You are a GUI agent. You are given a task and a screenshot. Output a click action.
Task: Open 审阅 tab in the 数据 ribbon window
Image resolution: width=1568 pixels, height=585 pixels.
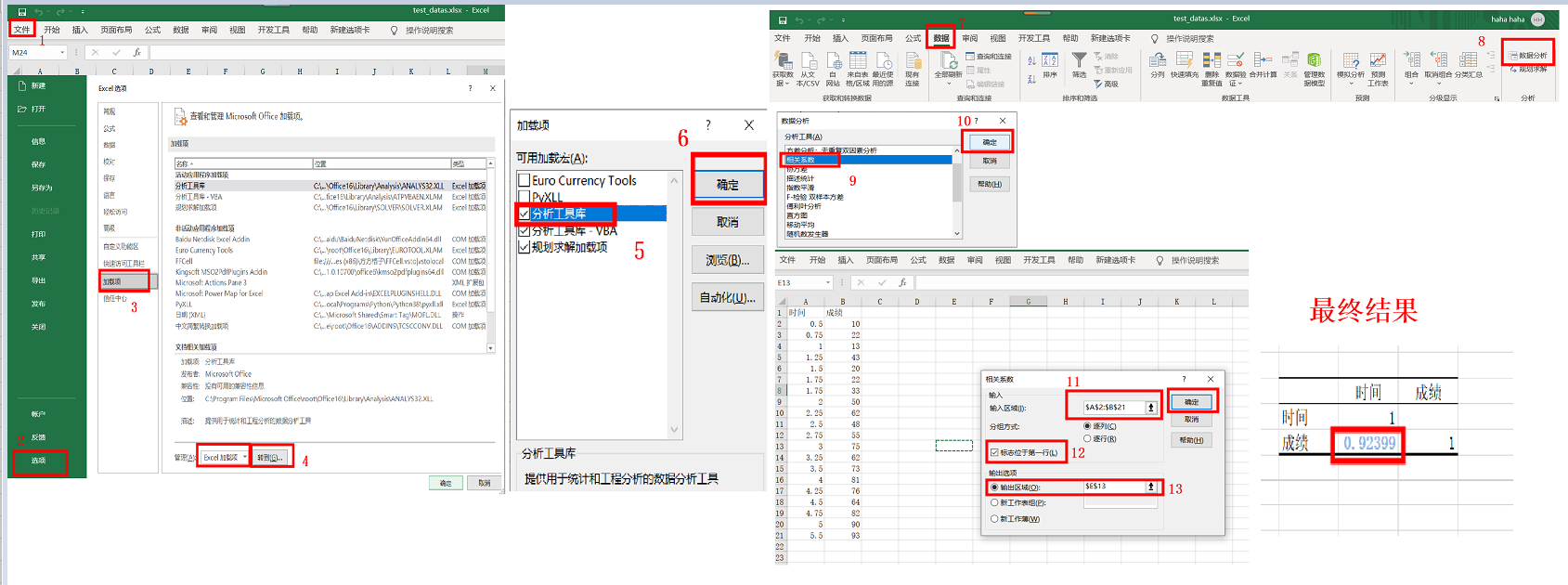click(x=969, y=38)
